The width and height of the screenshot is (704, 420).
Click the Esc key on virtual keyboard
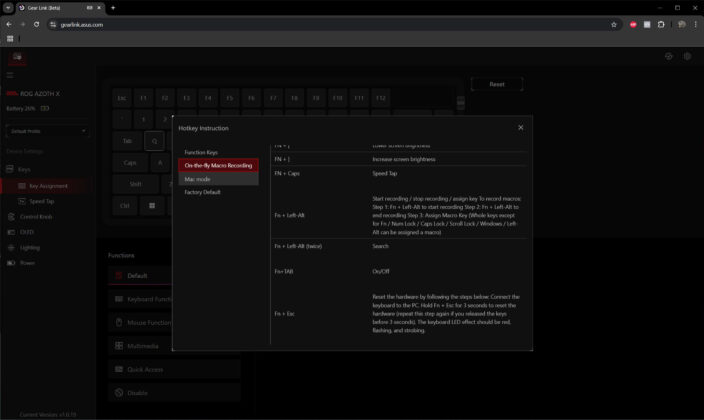coord(122,98)
